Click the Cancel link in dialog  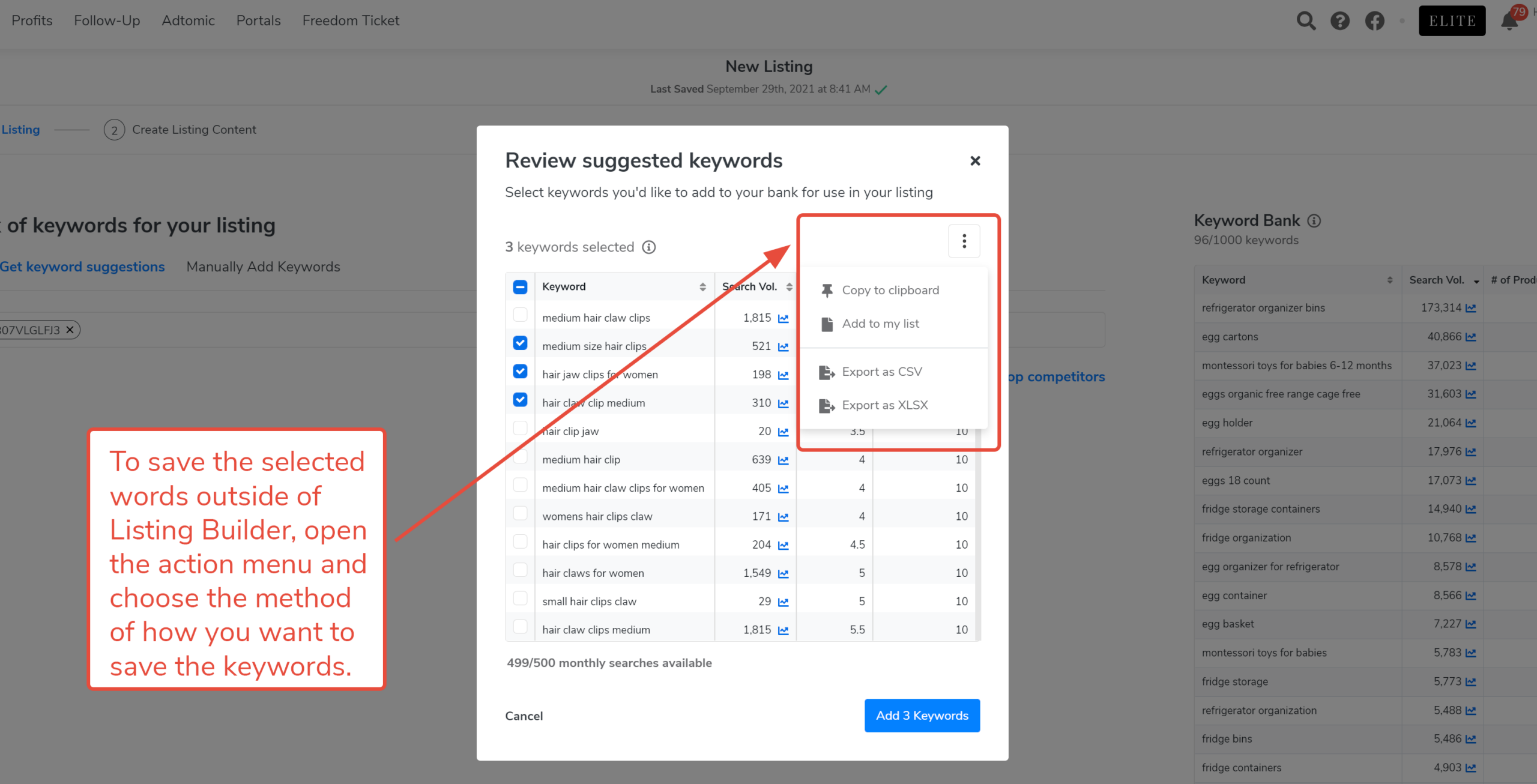tap(524, 716)
